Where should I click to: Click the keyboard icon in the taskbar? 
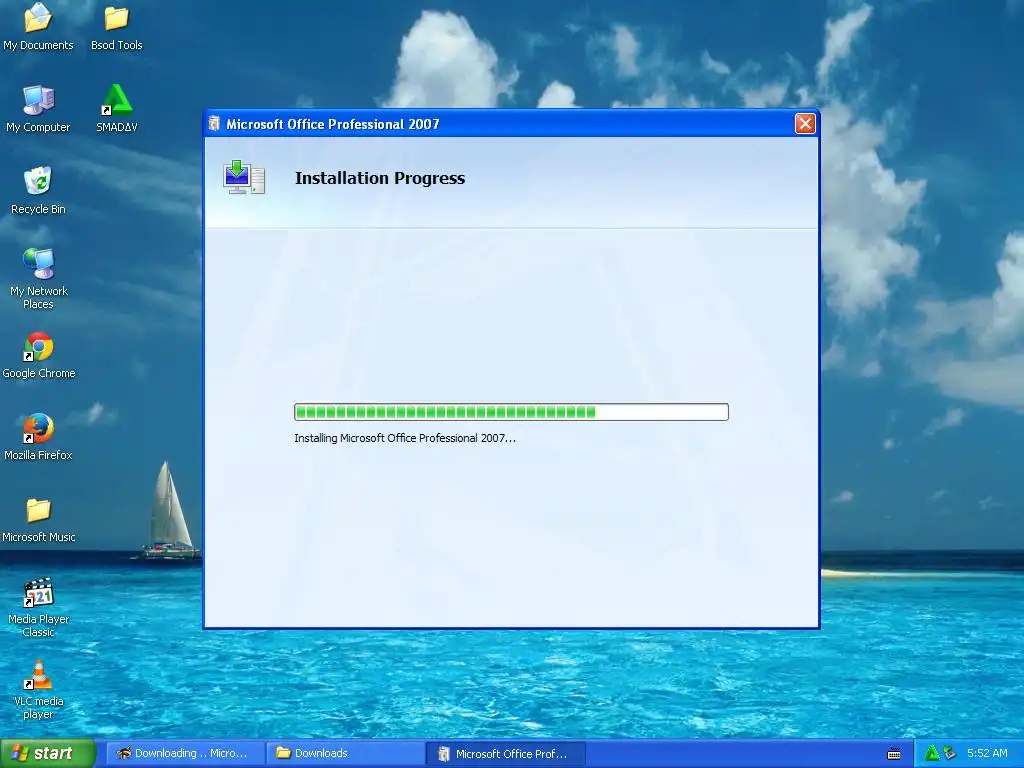tap(894, 754)
